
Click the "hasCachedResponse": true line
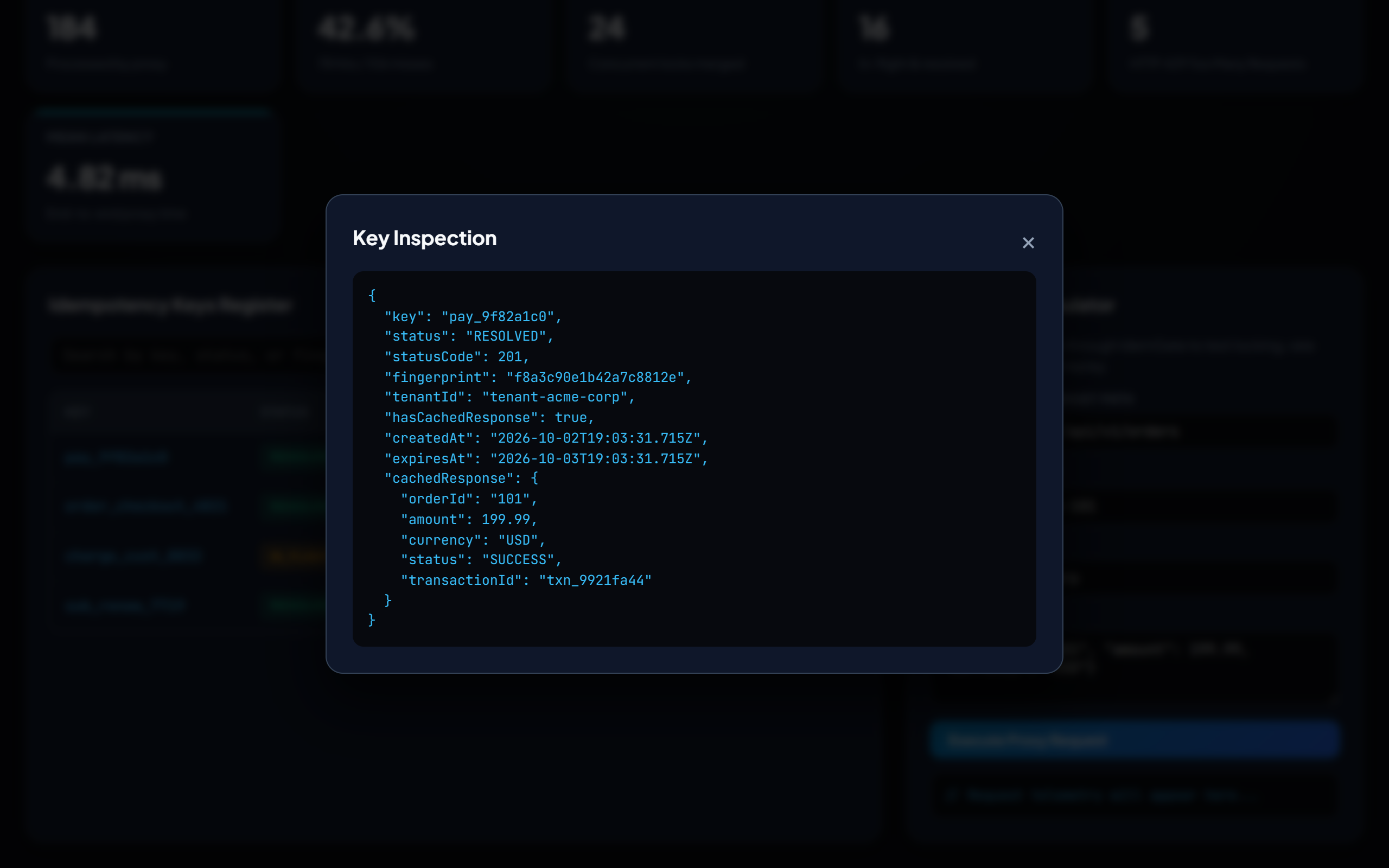489,418
